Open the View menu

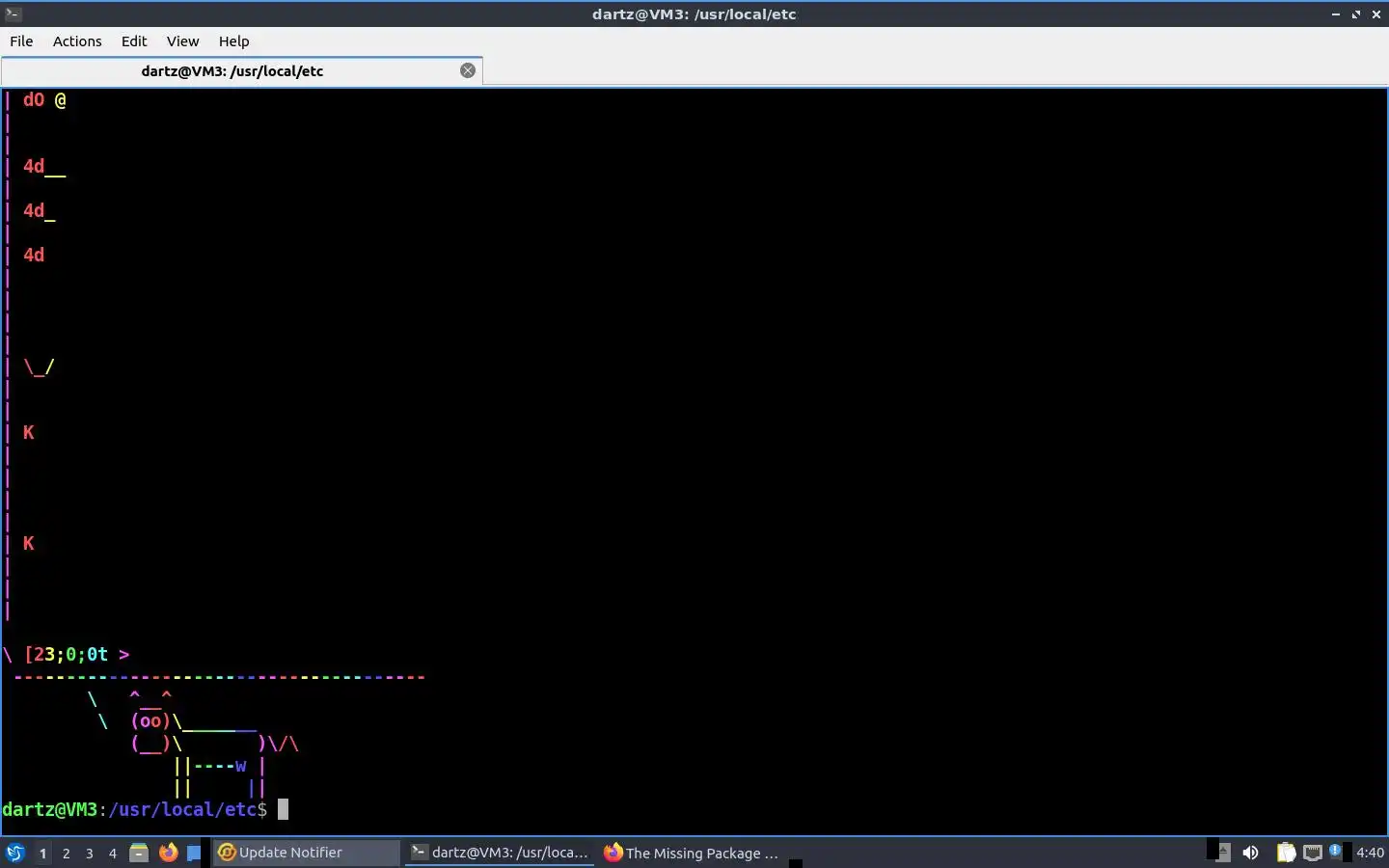pyautogui.click(x=182, y=41)
